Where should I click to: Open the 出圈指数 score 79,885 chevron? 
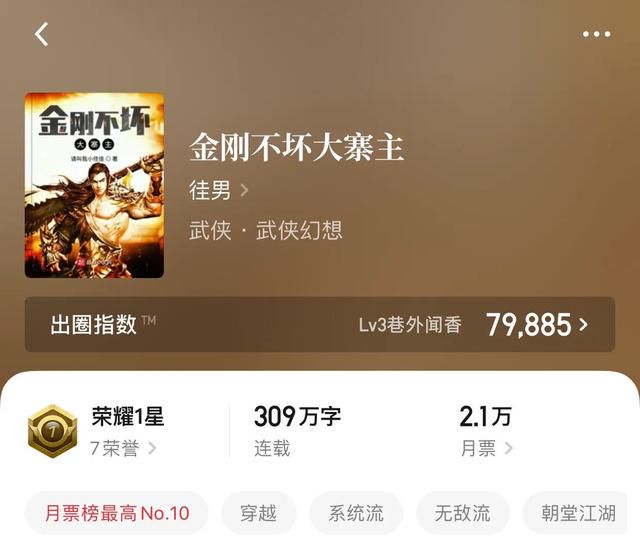click(584, 324)
